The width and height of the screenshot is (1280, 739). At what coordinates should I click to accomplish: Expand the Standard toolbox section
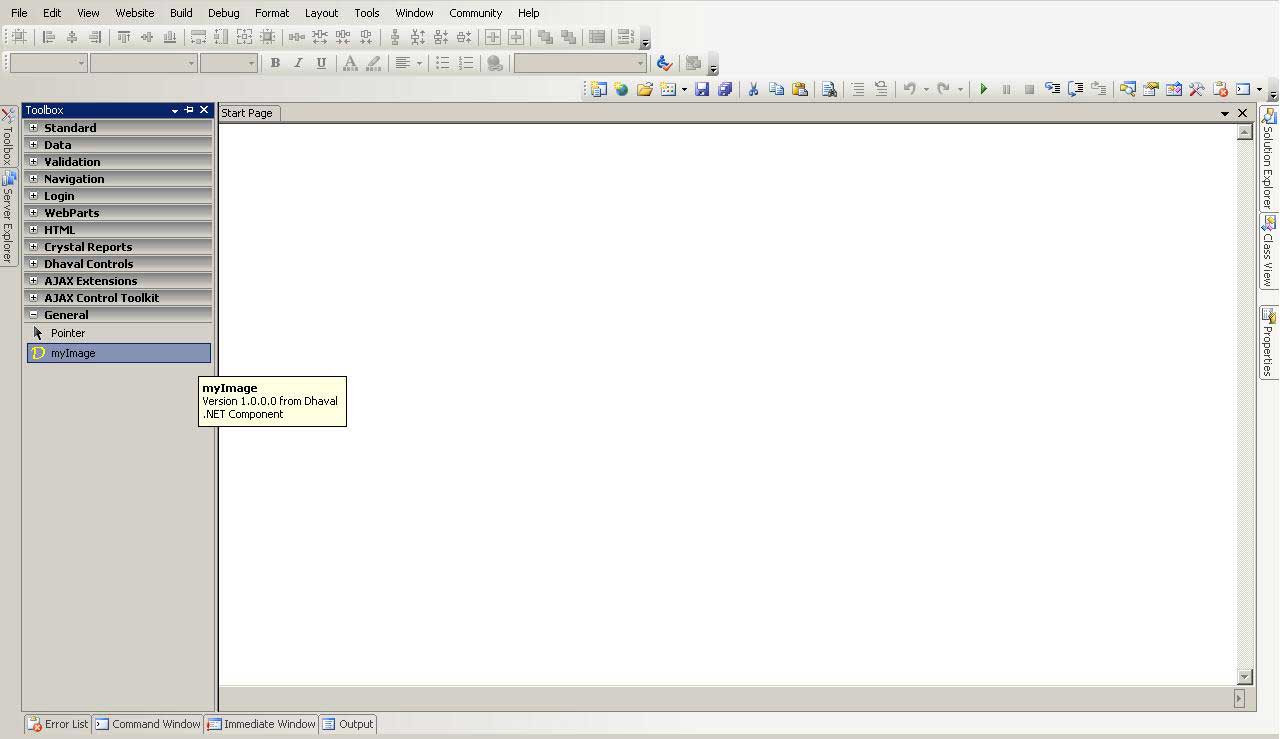pyautogui.click(x=33, y=128)
